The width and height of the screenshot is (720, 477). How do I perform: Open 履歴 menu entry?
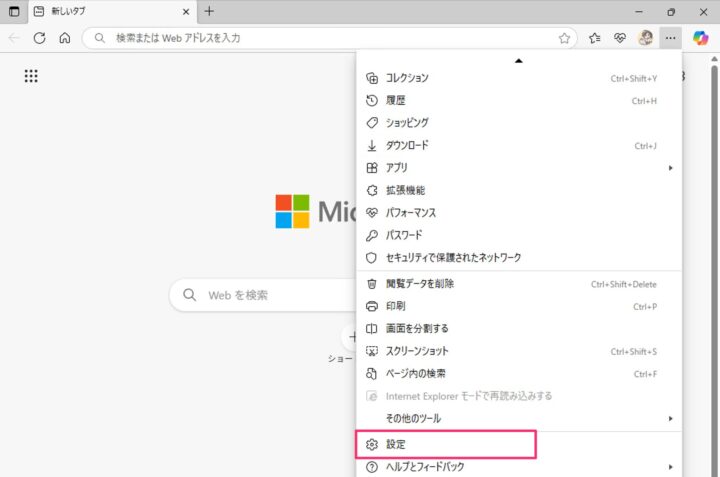pyautogui.click(x=519, y=101)
